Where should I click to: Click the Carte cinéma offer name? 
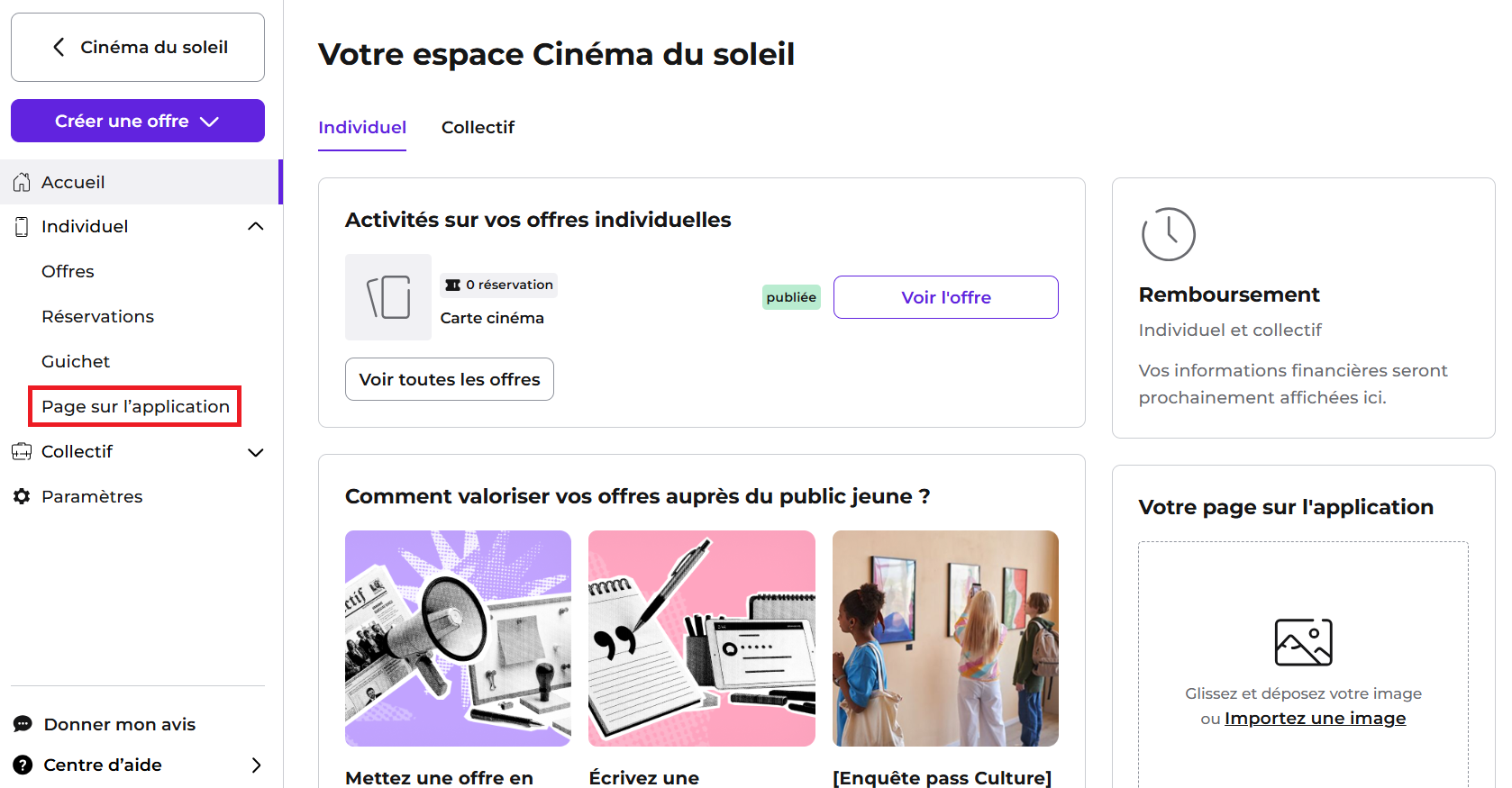pos(492,318)
